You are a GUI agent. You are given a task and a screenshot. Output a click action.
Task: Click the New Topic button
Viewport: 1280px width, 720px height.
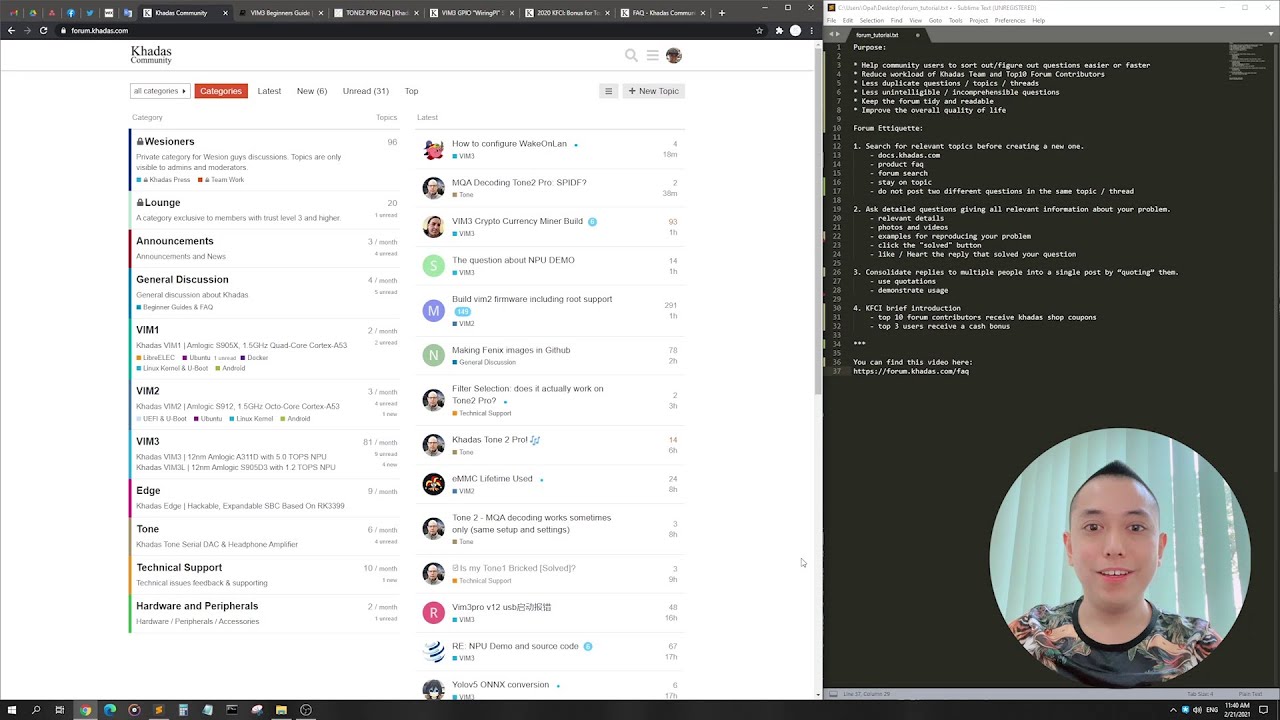point(654,91)
